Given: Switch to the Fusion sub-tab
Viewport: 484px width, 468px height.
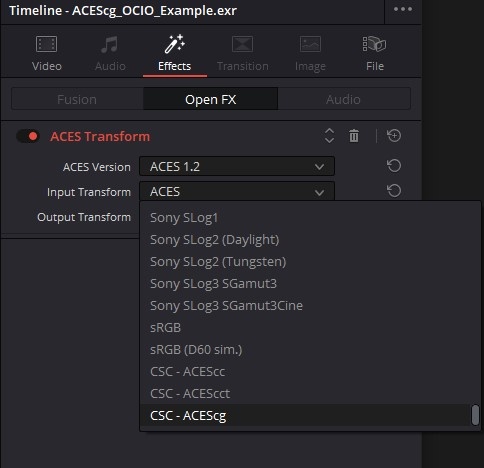Looking at the screenshot, I should 77,99.
